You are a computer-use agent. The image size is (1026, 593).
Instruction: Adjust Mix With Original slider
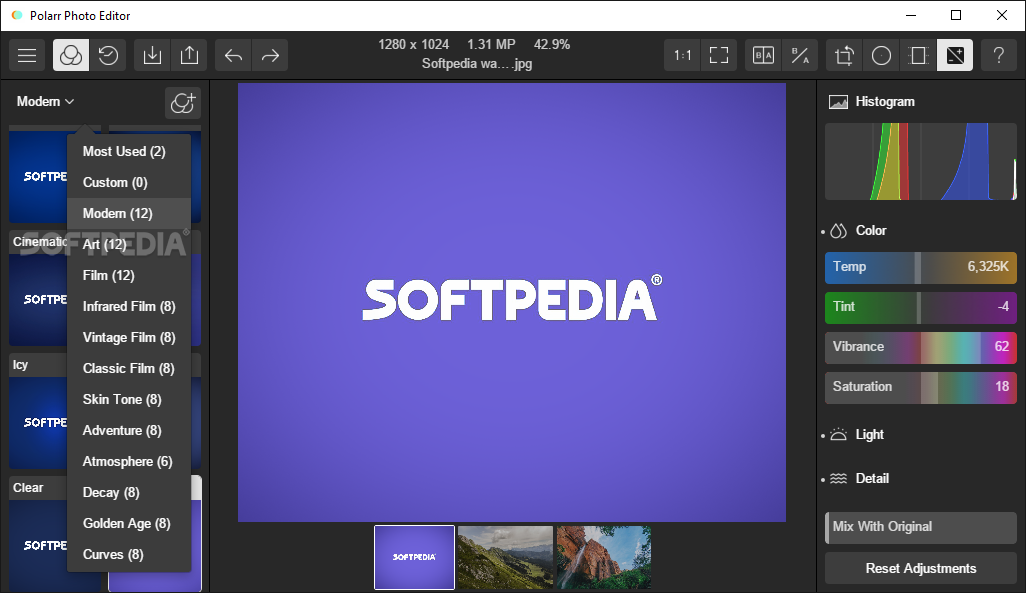pyautogui.click(x=921, y=527)
